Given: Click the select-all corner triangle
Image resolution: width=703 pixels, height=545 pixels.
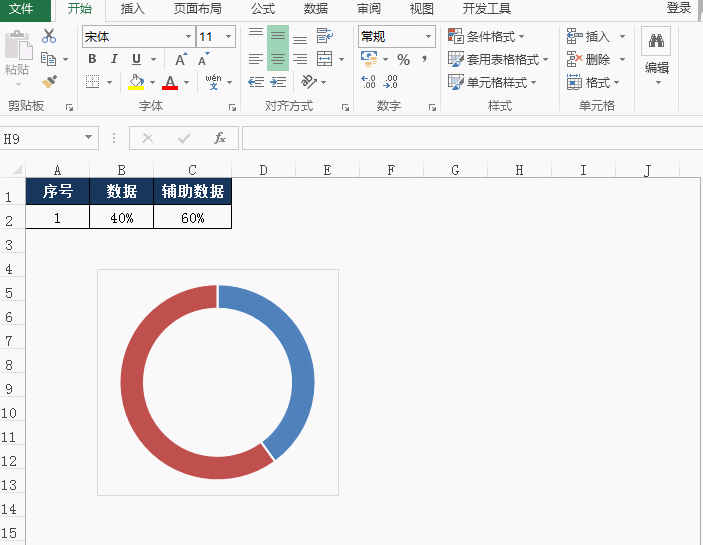Looking at the screenshot, I should [x=17, y=169].
